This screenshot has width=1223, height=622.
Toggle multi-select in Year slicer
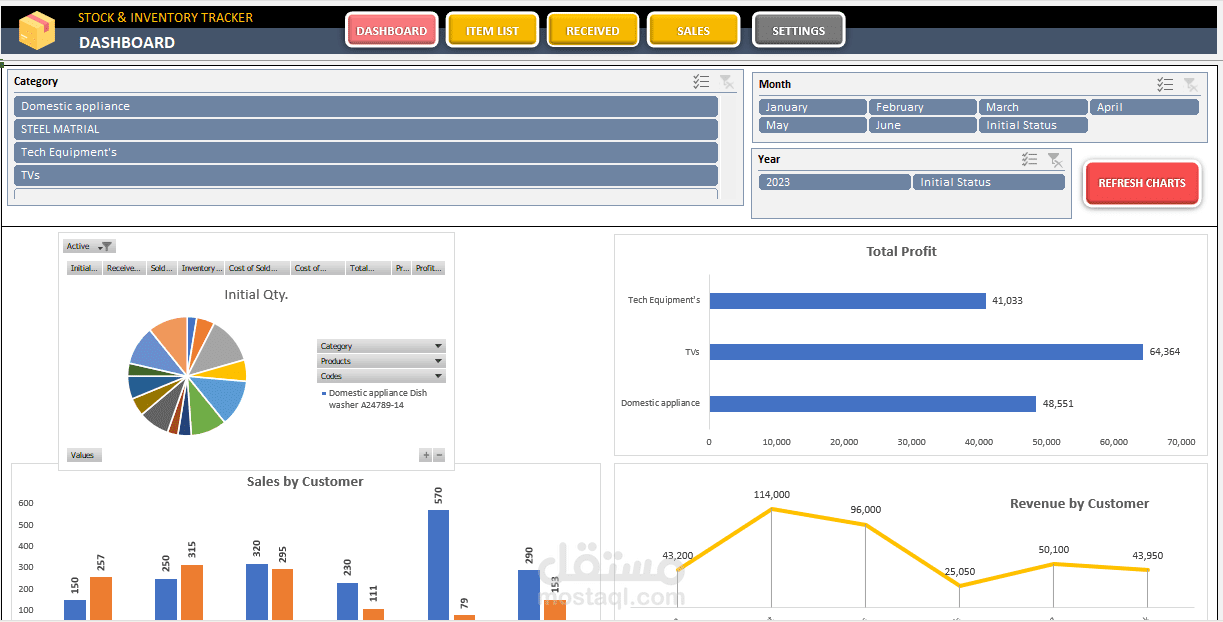(x=1029, y=160)
